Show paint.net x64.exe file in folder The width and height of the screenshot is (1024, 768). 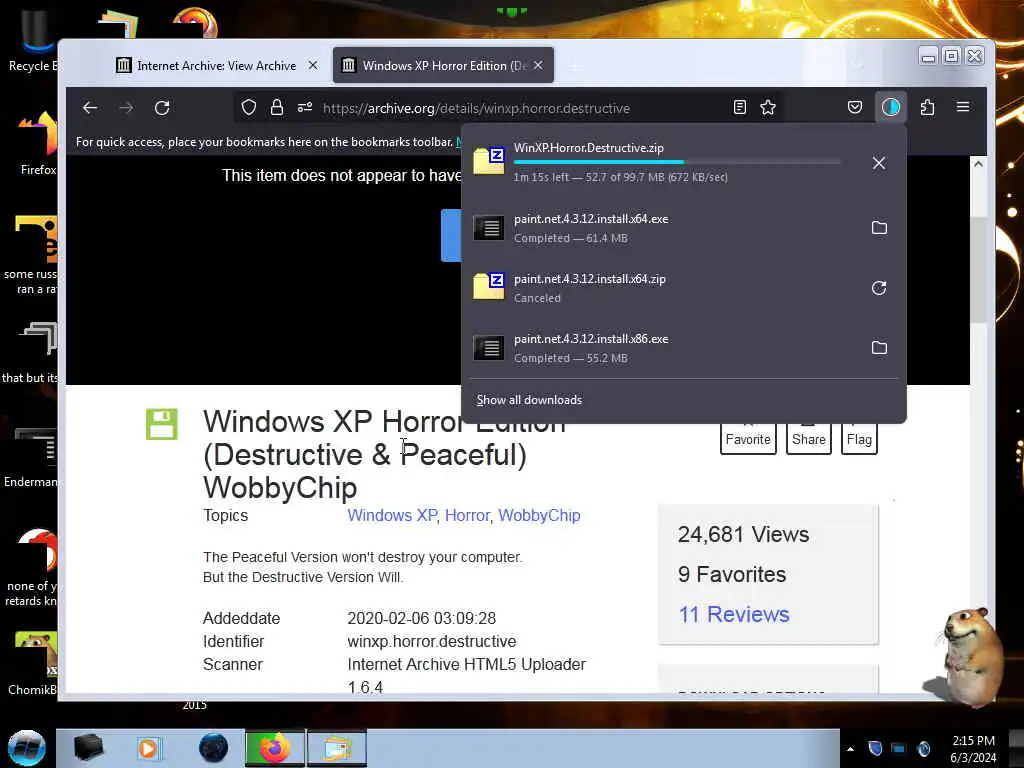pos(879,227)
